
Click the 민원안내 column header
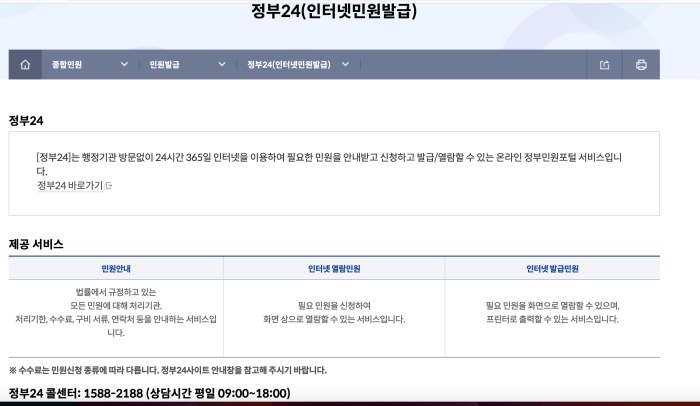[116, 269]
